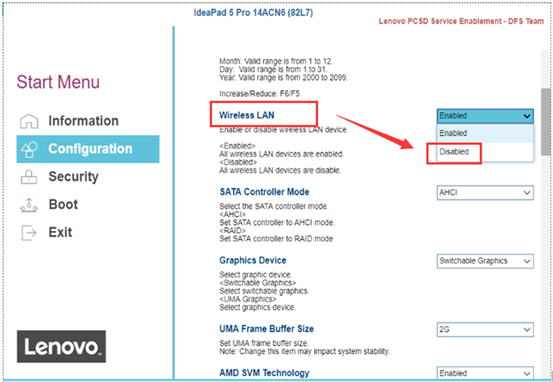The width and height of the screenshot is (553, 382).
Task: Select Enabled in the Wireless LAN list
Action: [485, 133]
